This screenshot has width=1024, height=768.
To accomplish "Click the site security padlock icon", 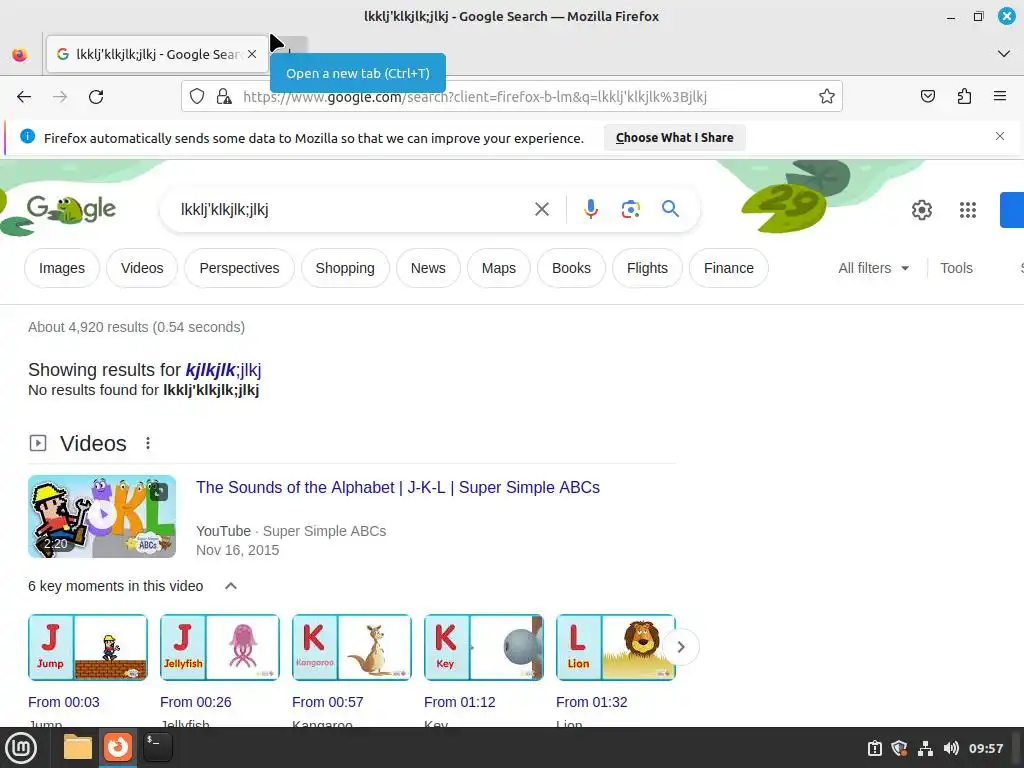I will [224, 97].
